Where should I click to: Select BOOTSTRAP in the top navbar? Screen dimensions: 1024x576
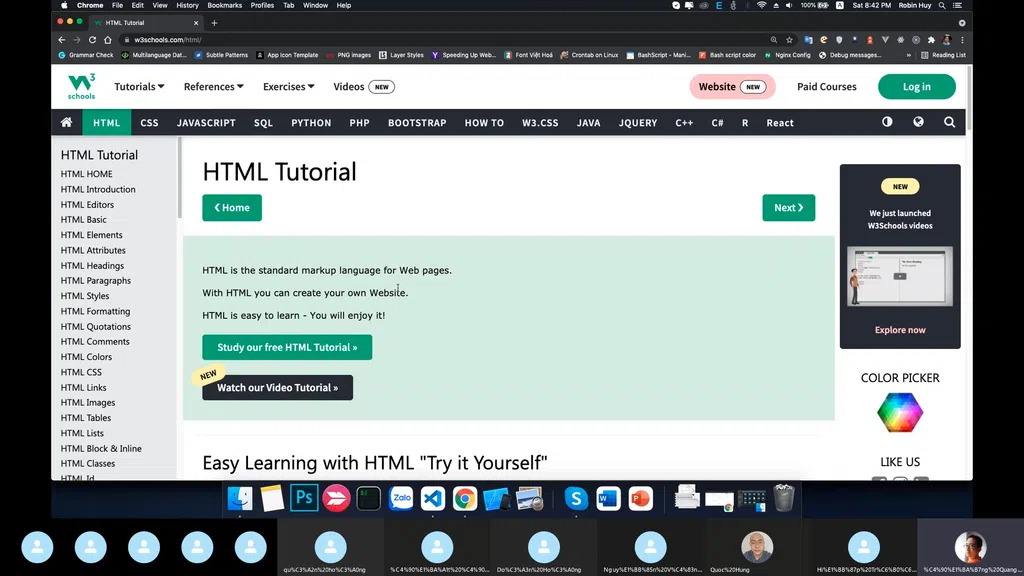(417, 122)
